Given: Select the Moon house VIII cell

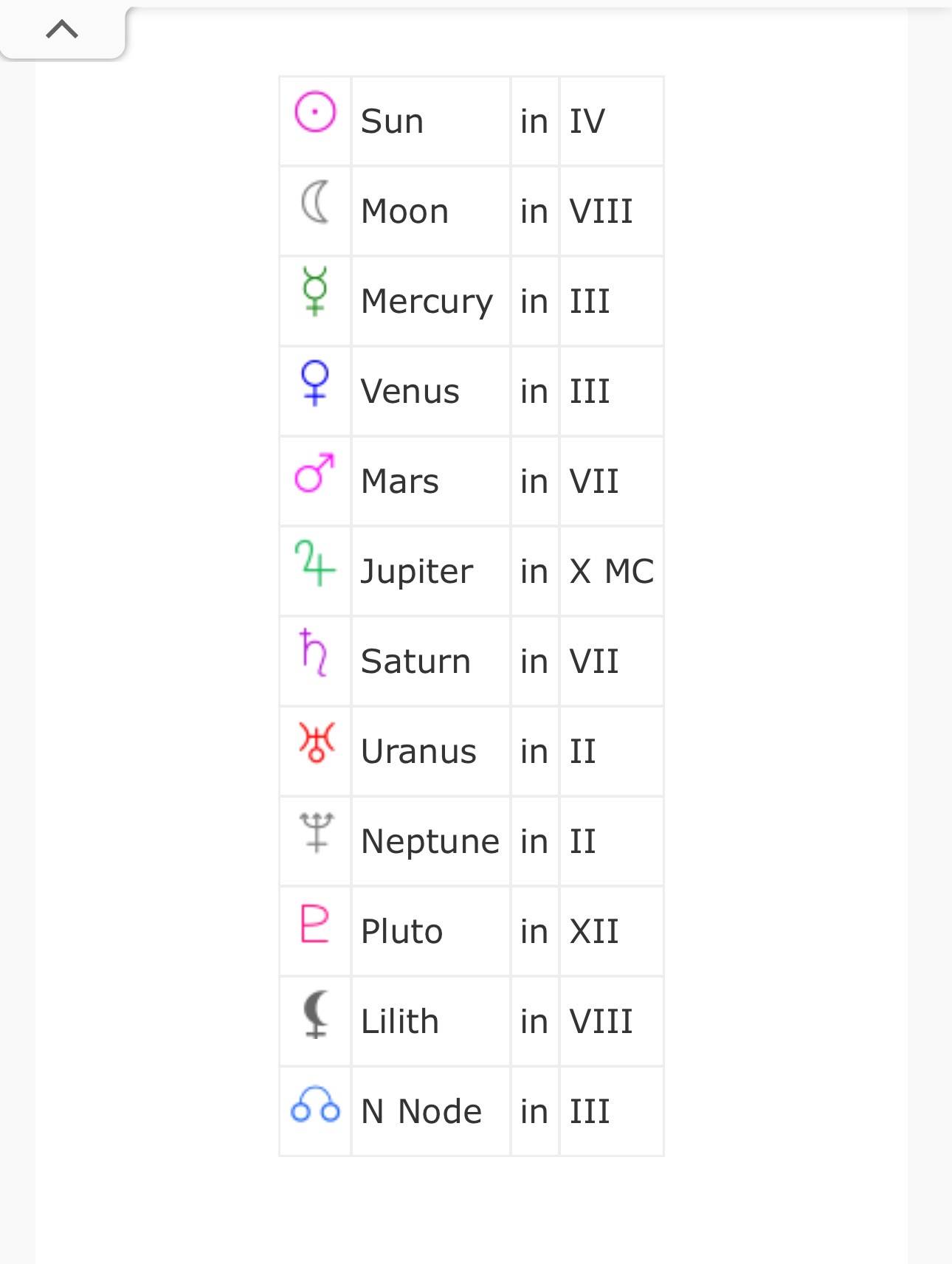Looking at the screenshot, I should [x=612, y=211].
